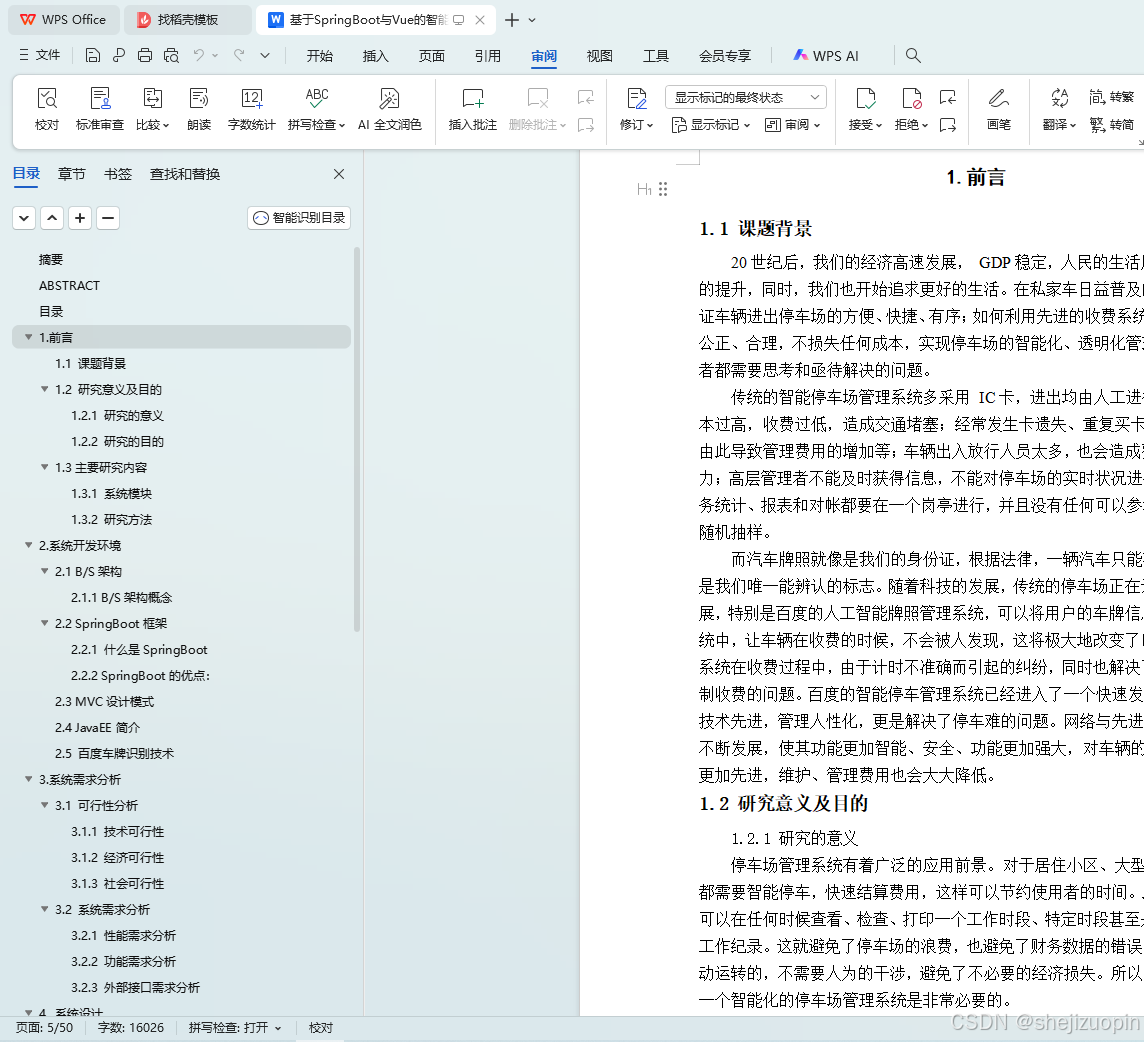Select 3.2.2 功能需求分析 outline item
Screen dimensions: 1144x1042
[x=123, y=961]
